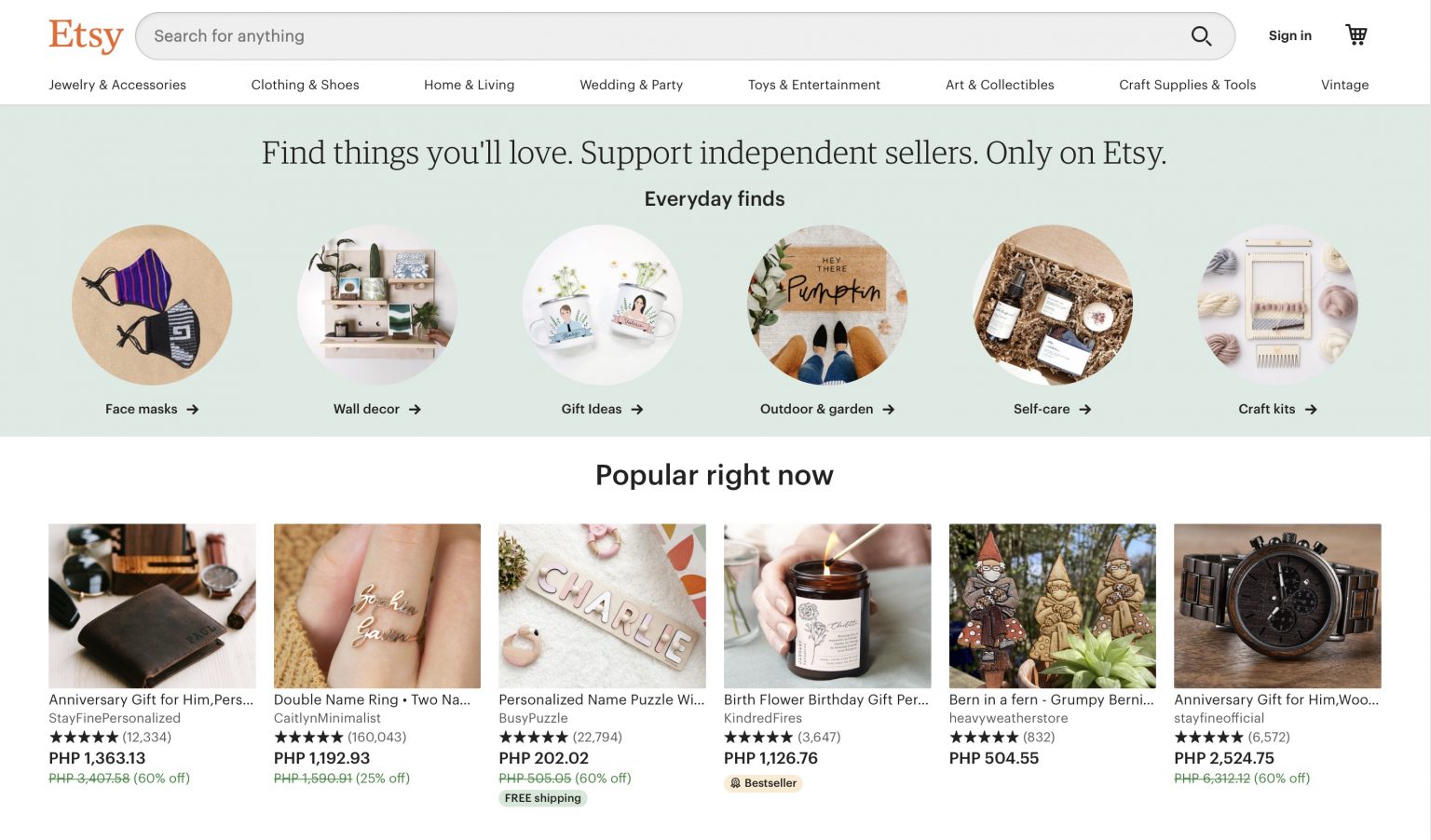Click the arrow beside Self-care category
This screenshot has width=1431, height=840.
(1086, 409)
